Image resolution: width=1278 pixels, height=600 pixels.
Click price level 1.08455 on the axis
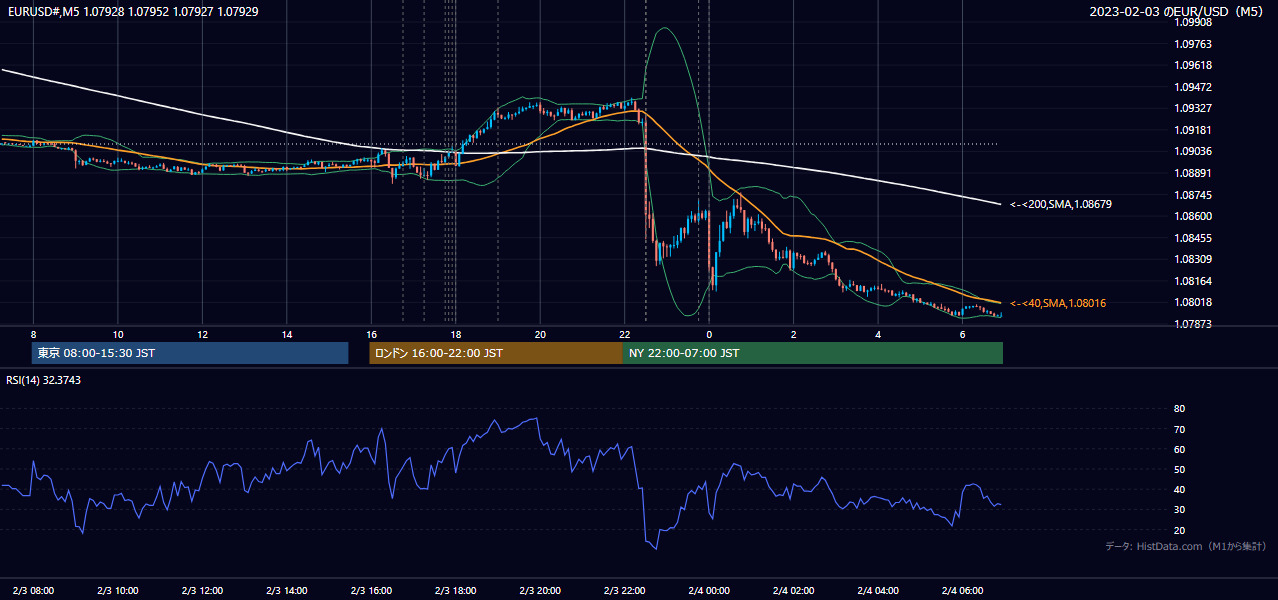1192,238
